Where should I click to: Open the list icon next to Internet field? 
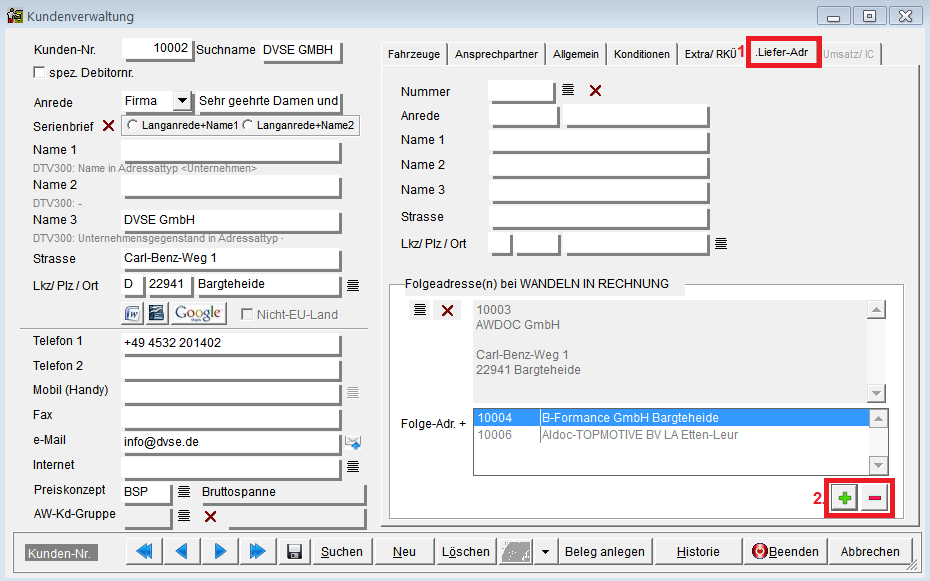coord(353,467)
